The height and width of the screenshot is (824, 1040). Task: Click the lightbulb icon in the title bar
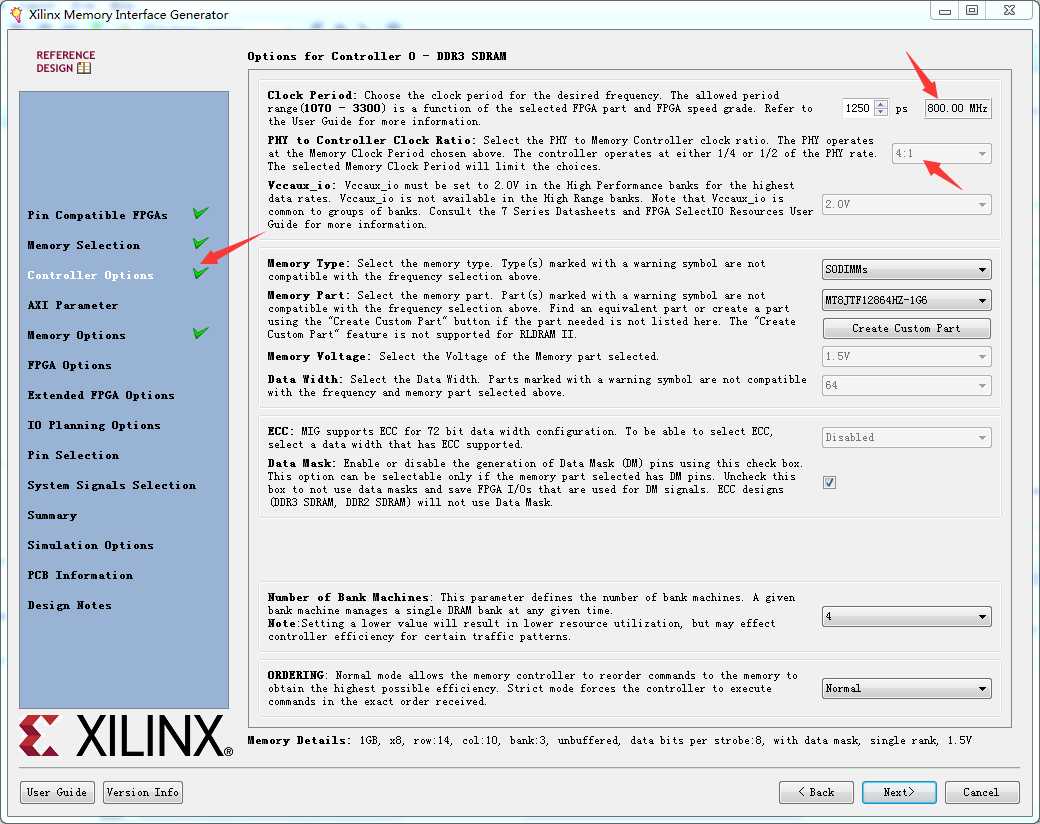point(17,15)
